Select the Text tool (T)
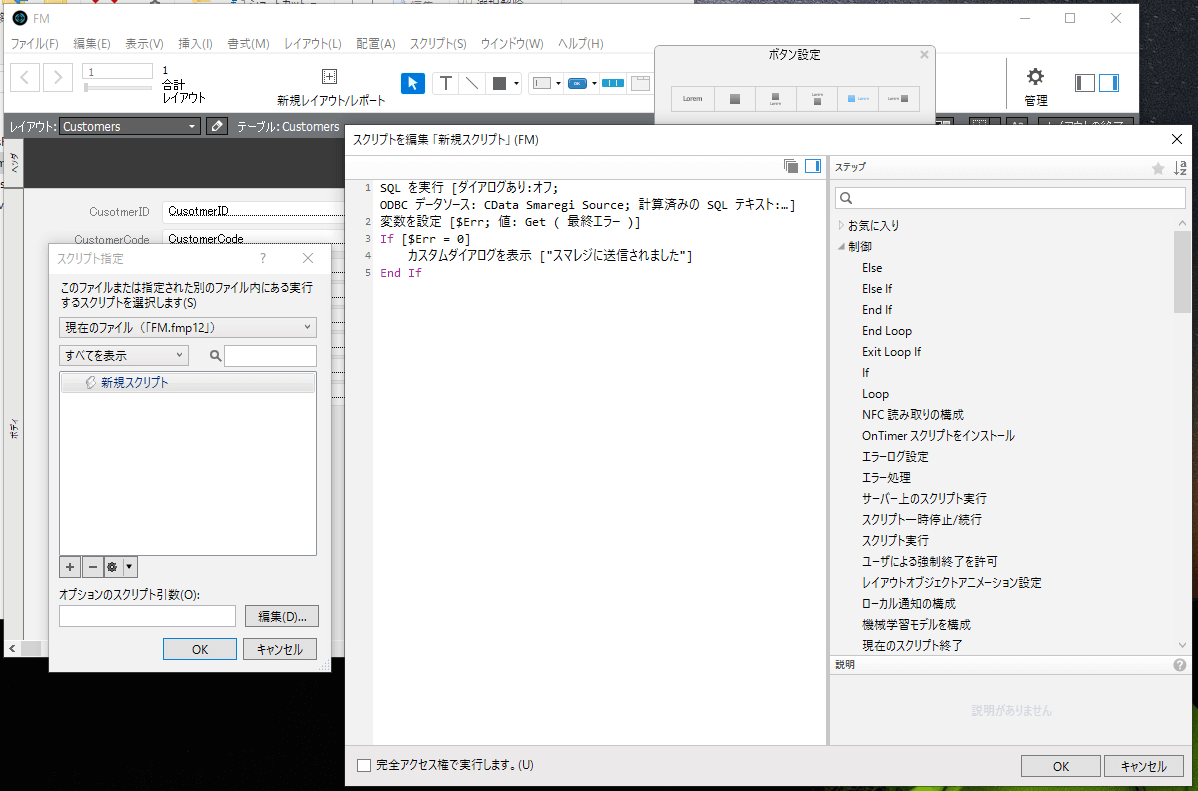The height and width of the screenshot is (791, 1198). tap(446, 83)
